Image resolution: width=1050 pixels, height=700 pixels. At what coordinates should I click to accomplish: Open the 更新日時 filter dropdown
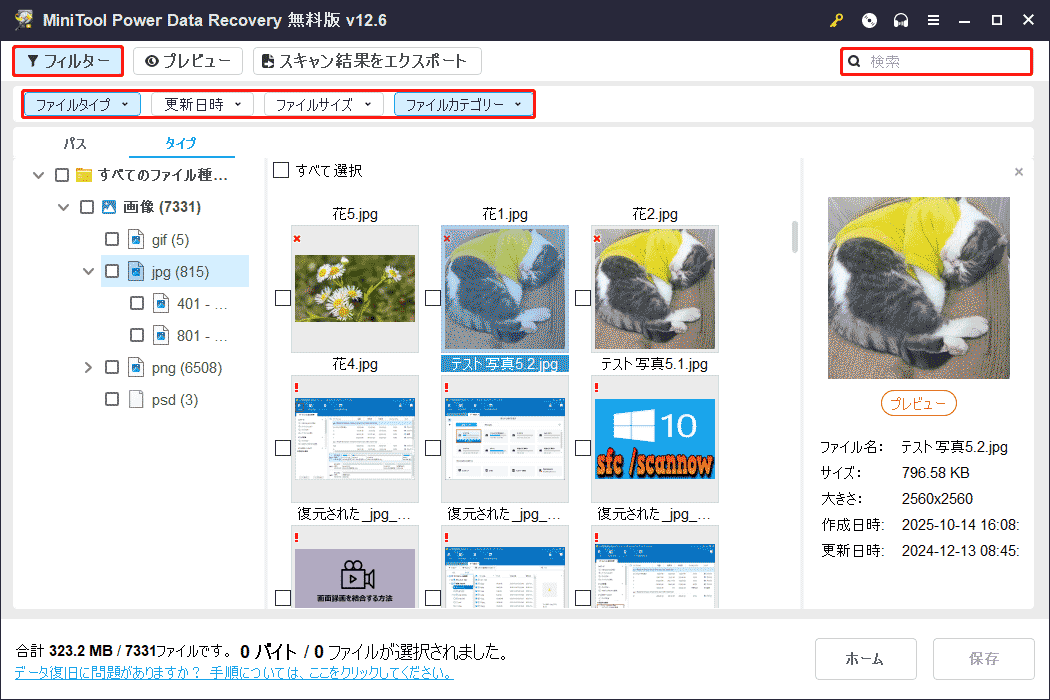point(201,103)
